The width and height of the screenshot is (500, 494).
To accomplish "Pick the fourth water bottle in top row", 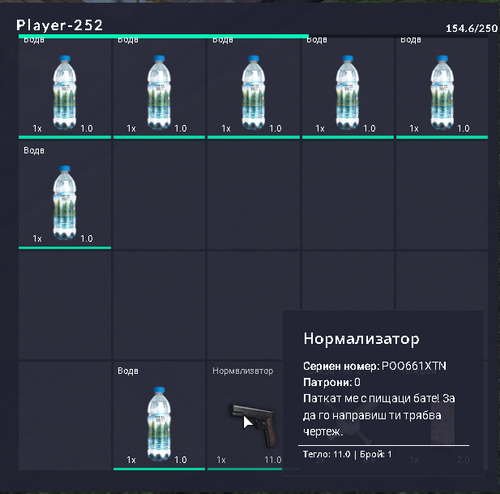I will (x=348, y=92).
